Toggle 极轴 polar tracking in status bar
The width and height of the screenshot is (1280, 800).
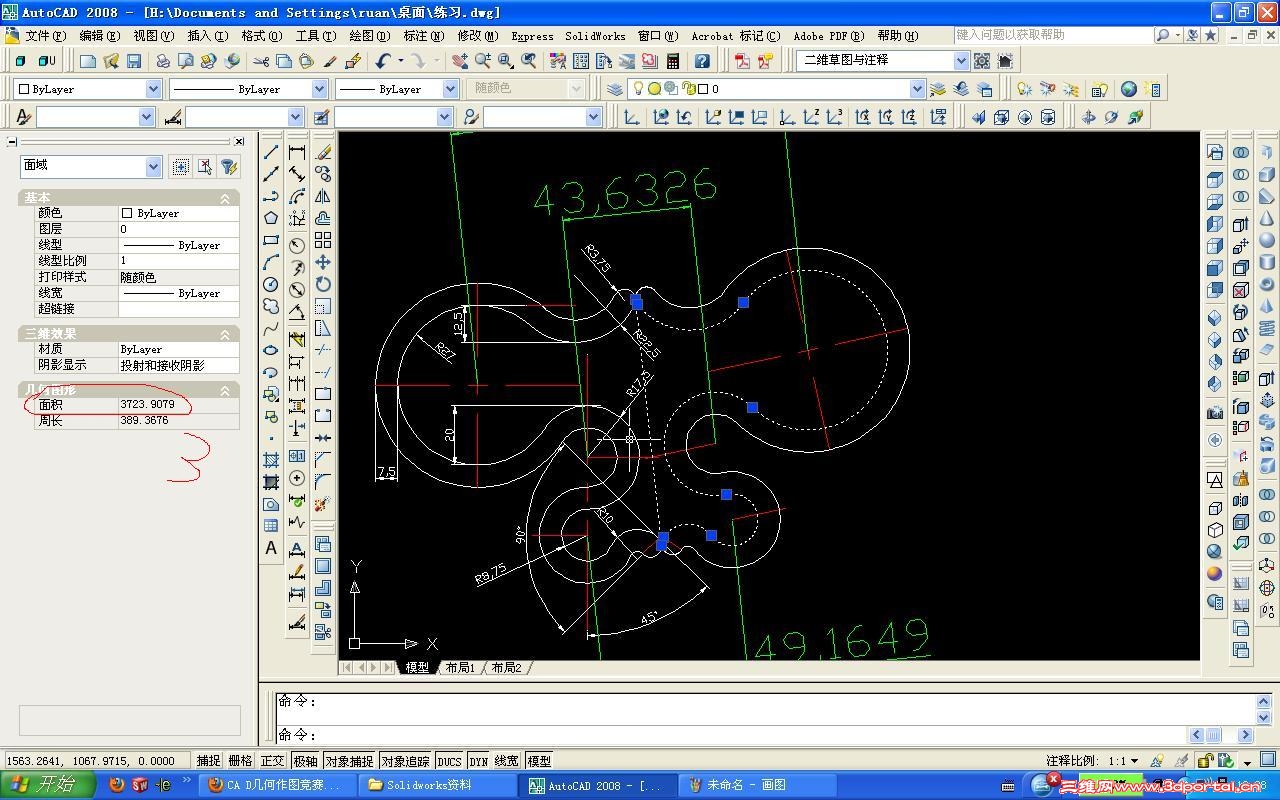(305, 761)
